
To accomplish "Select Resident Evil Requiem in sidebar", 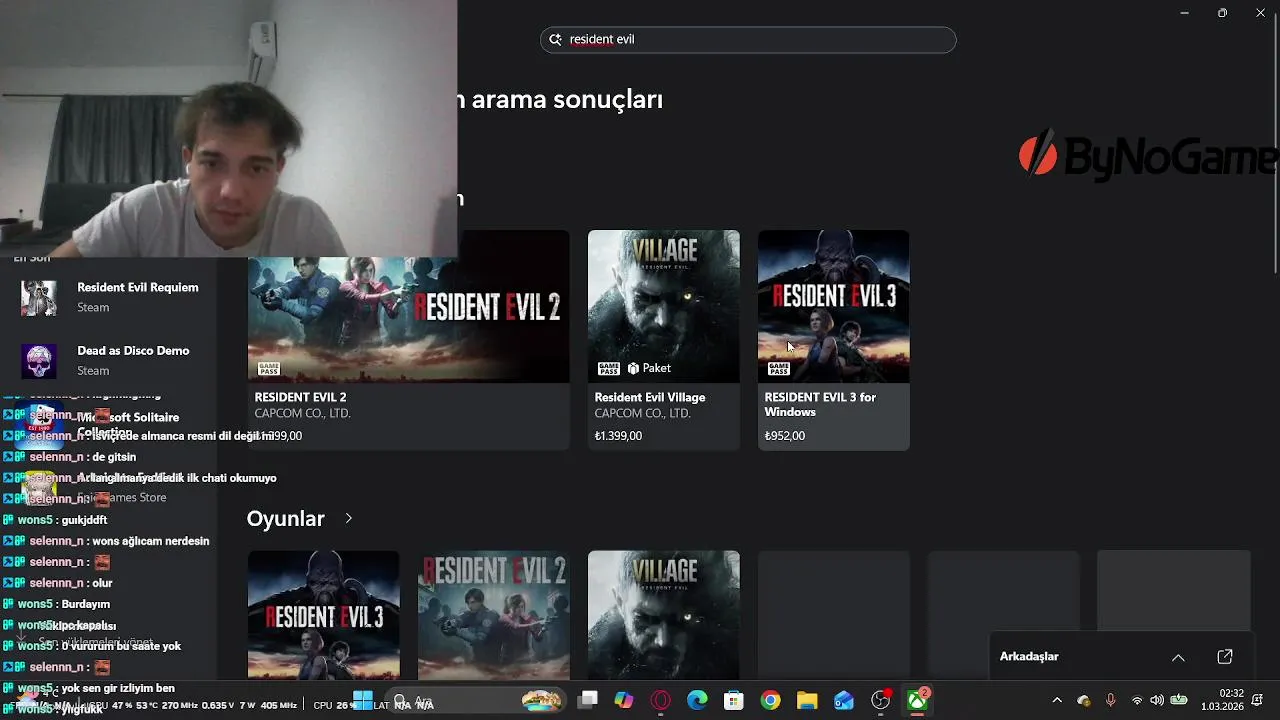I will tap(110, 297).
